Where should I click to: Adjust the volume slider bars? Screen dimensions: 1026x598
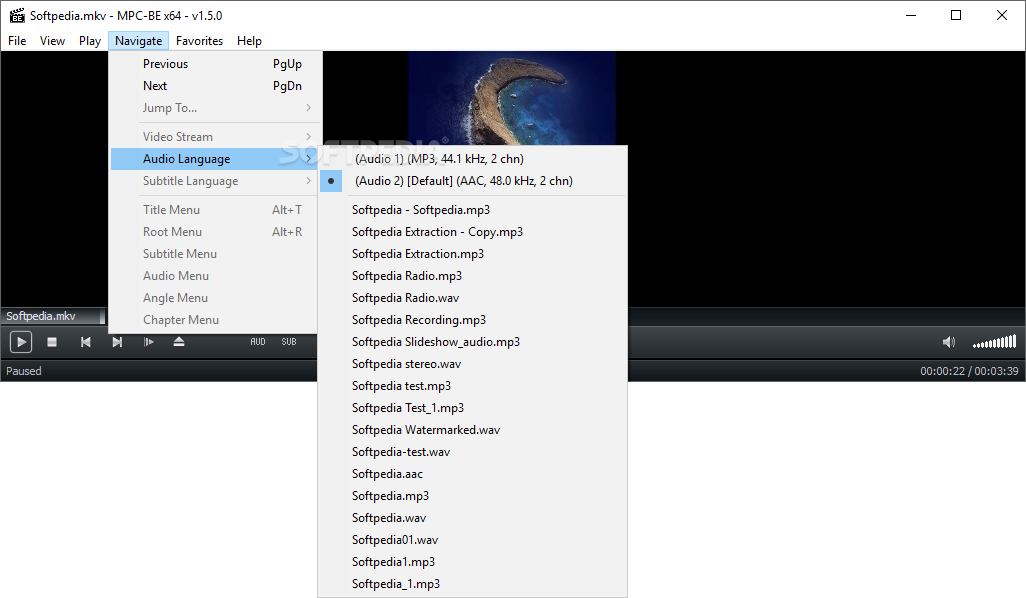point(994,342)
